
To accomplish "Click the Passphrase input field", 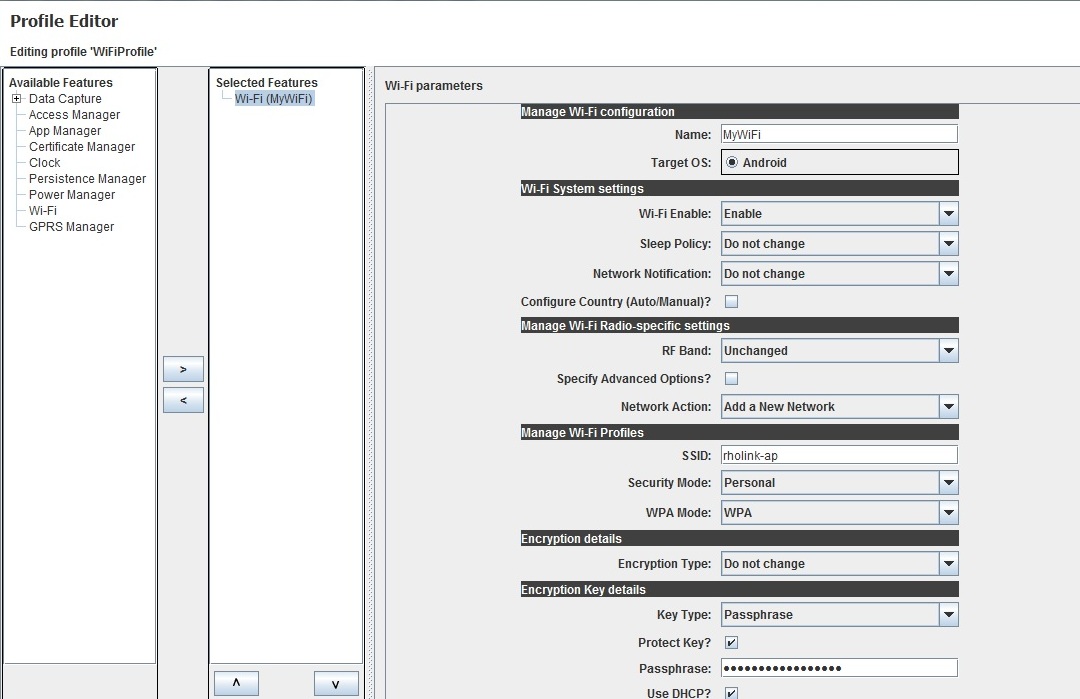I will pos(838,668).
